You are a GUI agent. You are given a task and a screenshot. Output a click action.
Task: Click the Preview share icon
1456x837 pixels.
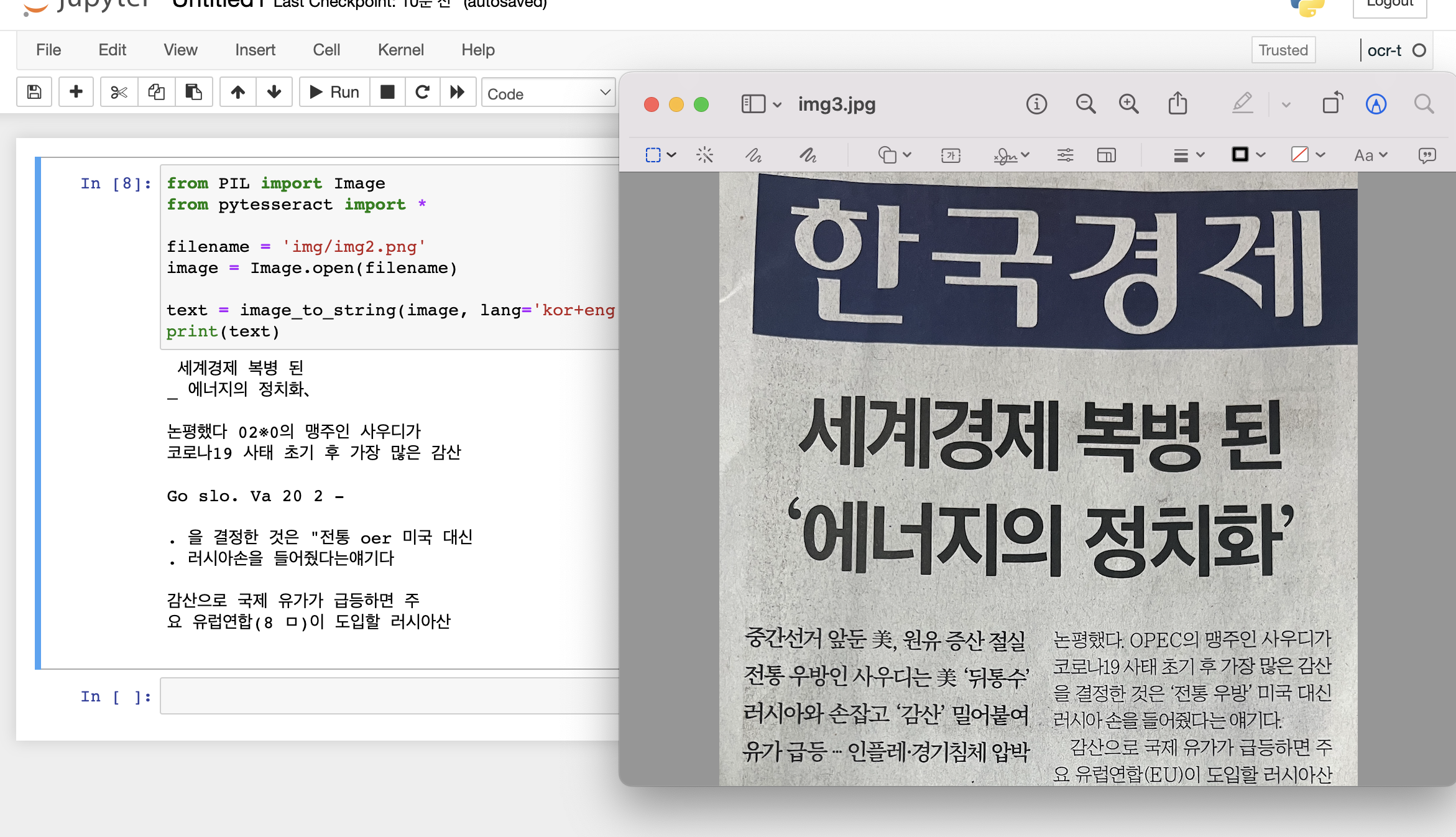click(x=1177, y=104)
